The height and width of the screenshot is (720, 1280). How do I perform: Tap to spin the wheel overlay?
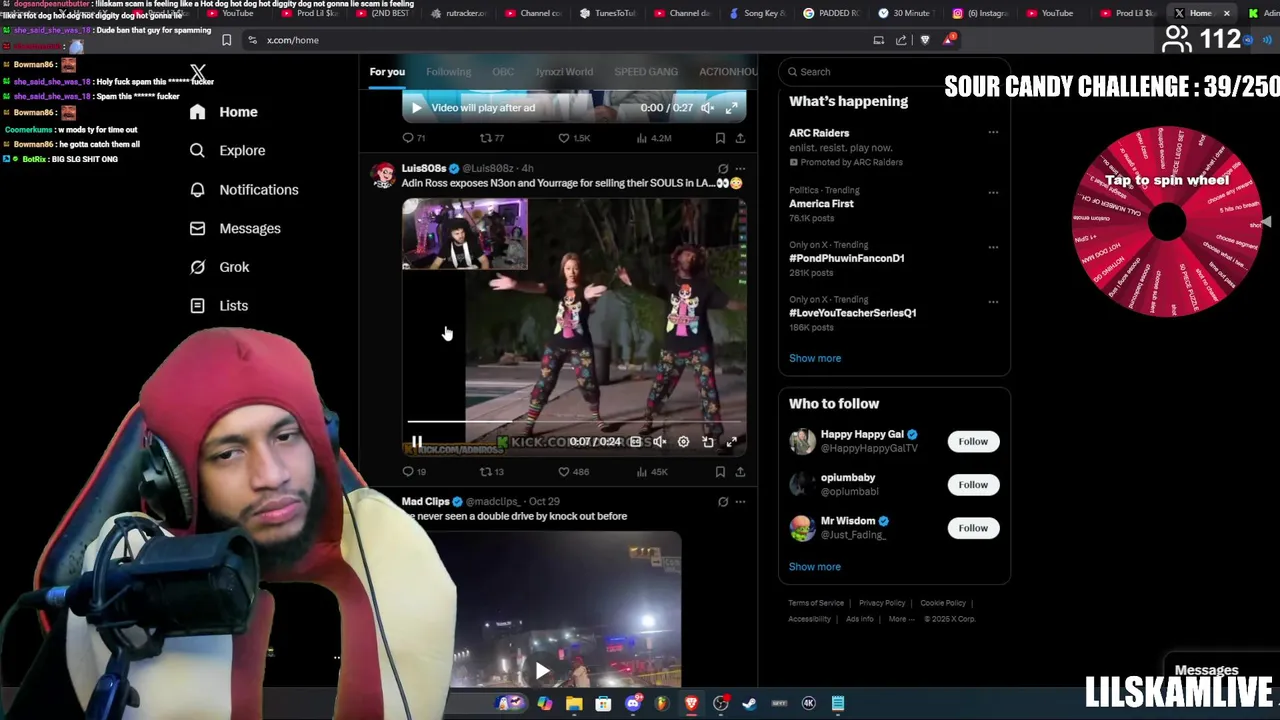(1167, 222)
